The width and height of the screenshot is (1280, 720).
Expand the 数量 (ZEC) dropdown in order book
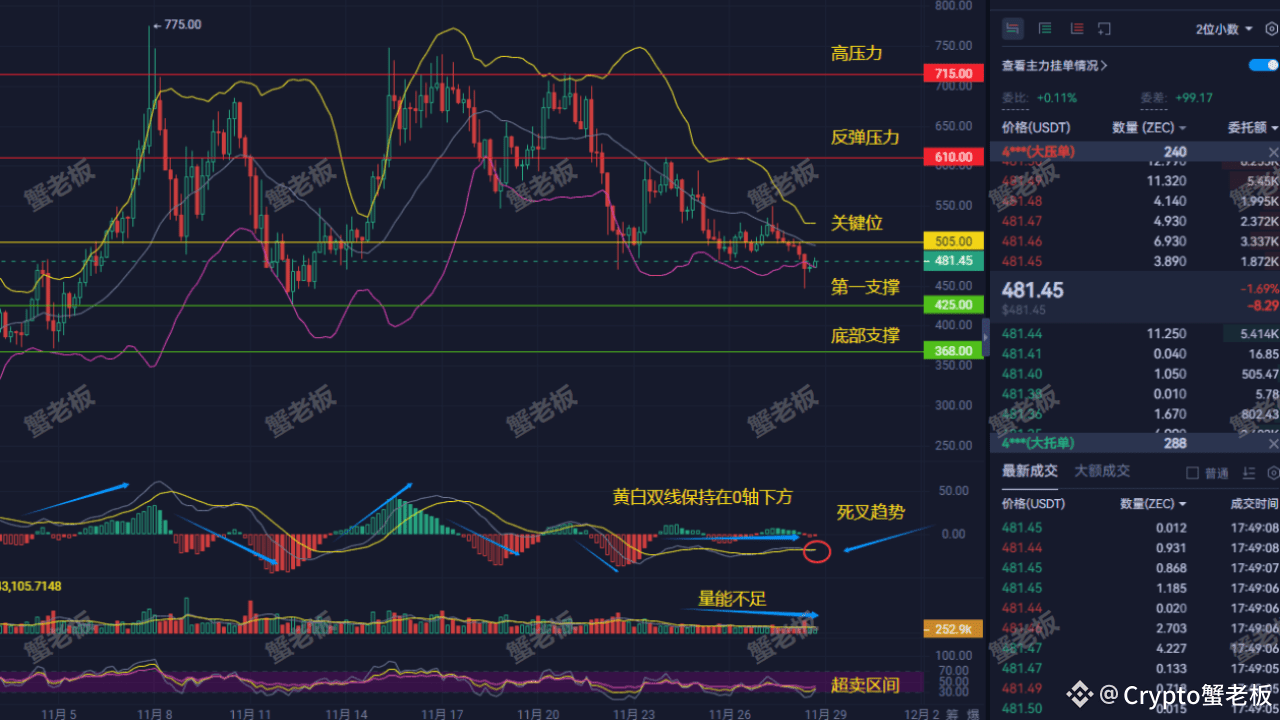pyautogui.click(x=1150, y=128)
